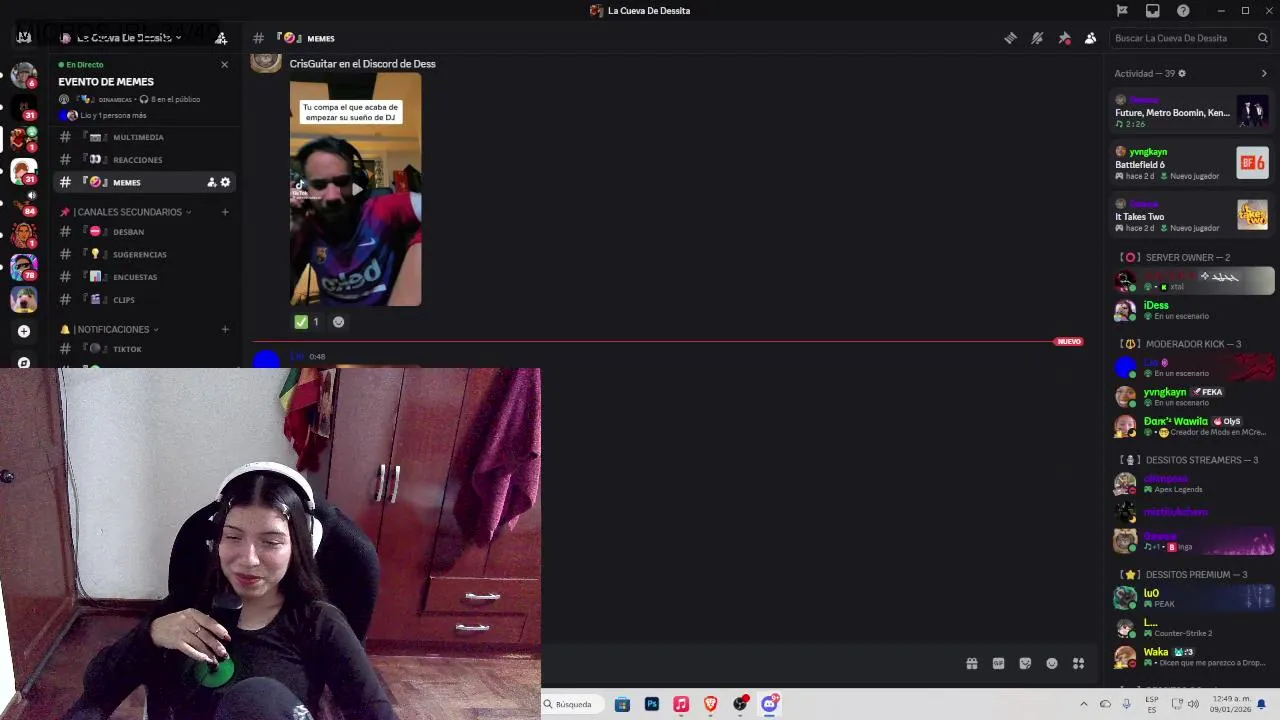This screenshot has height=720, width=1280.
Task: Open Photoshop from the taskbar
Action: click(x=652, y=704)
